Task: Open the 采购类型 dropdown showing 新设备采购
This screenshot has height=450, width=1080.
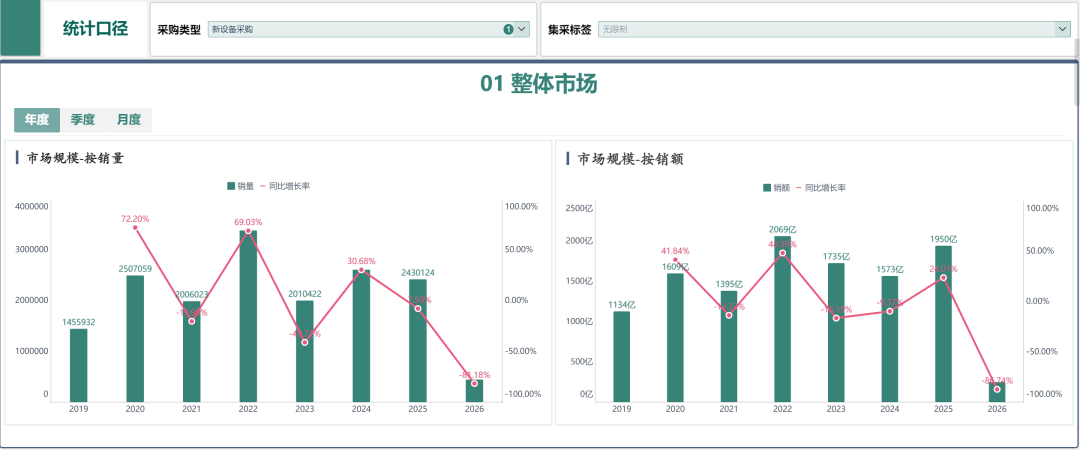Action: pyautogui.click(x=368, y=29)
